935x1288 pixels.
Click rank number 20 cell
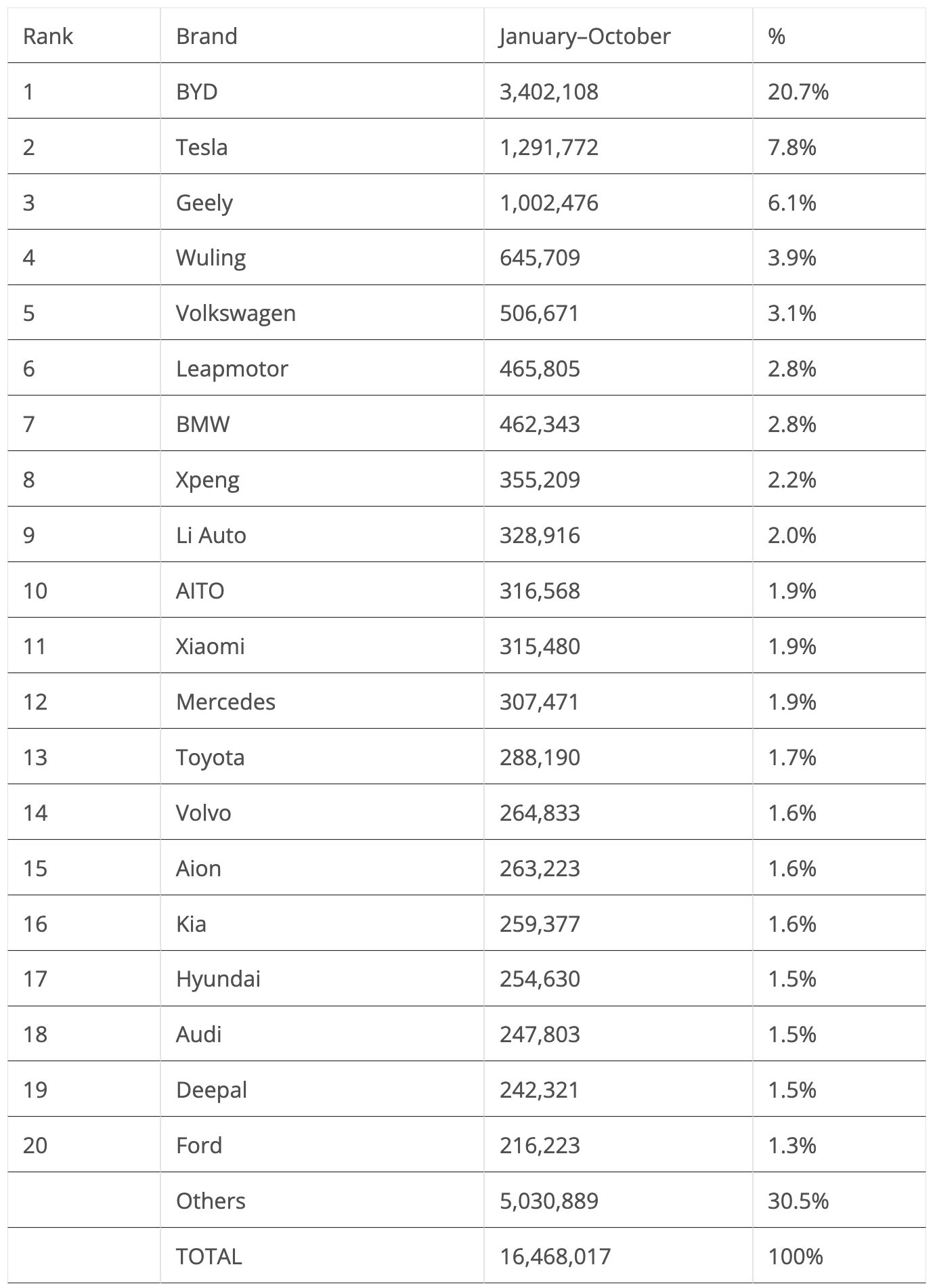click(35, 1145)
